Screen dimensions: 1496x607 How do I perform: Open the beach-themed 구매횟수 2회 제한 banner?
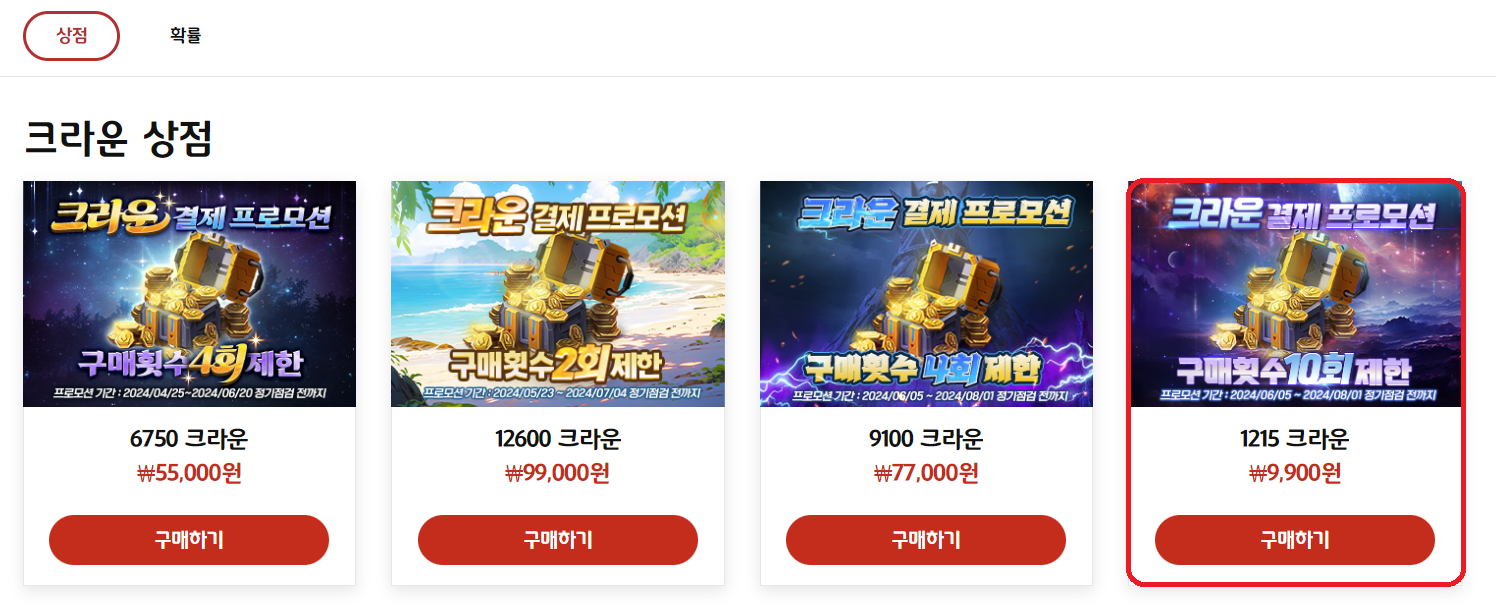(558, 294)
